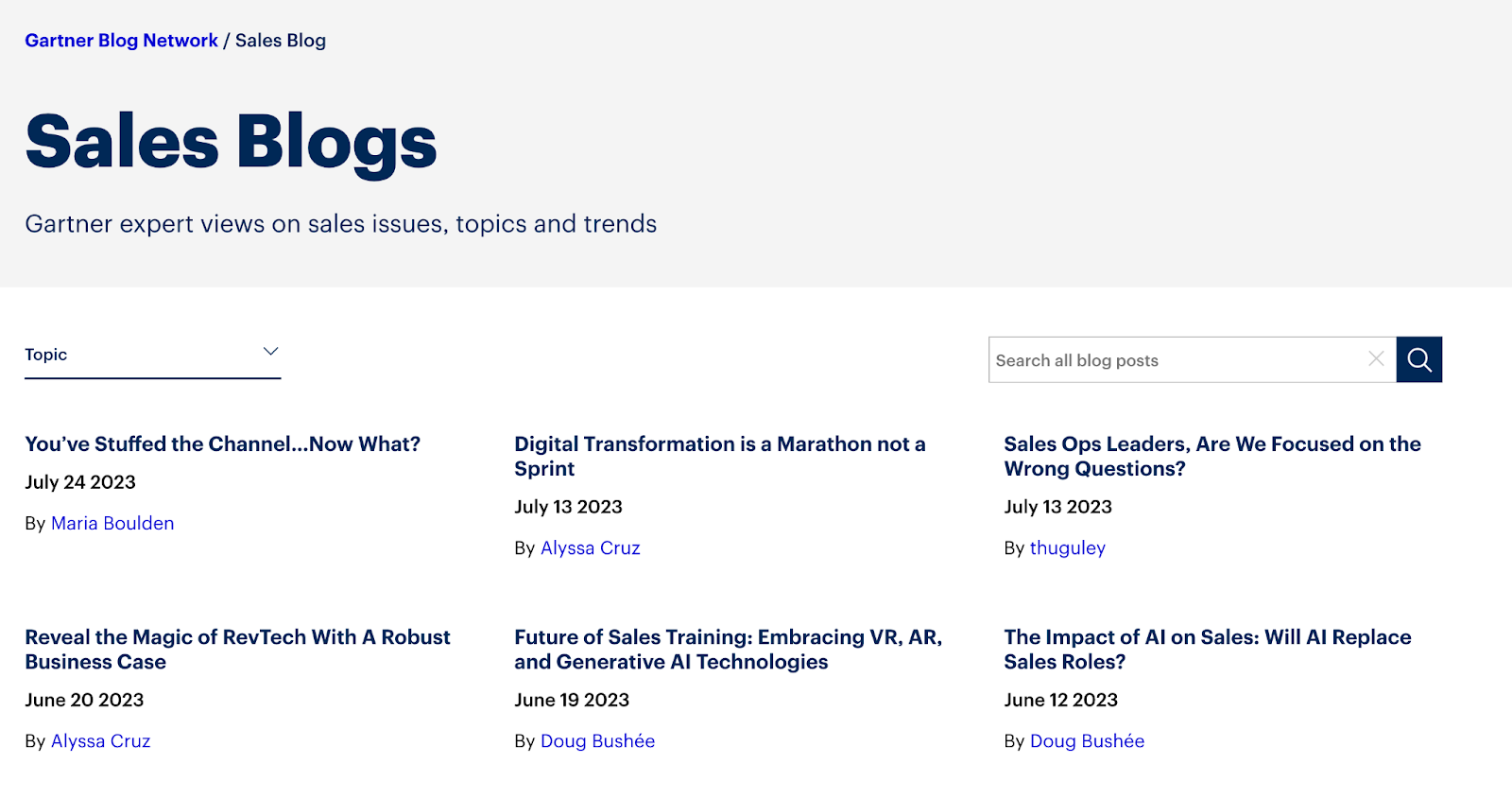Open the Gartner Blog Network breadcrumb link

click(x=121, y=41)
